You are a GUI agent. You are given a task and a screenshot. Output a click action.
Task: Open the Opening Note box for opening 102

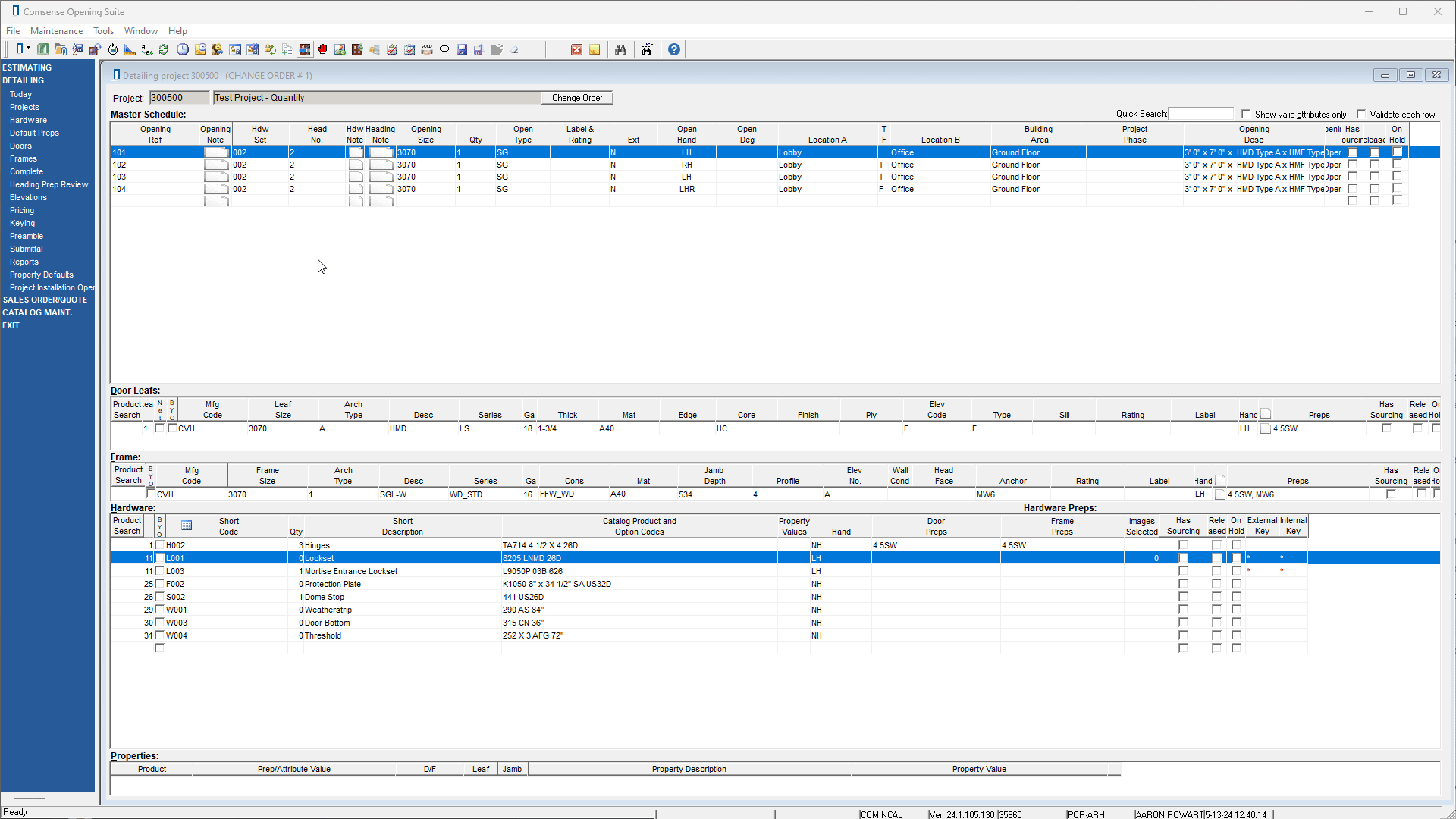click(216, 165)
